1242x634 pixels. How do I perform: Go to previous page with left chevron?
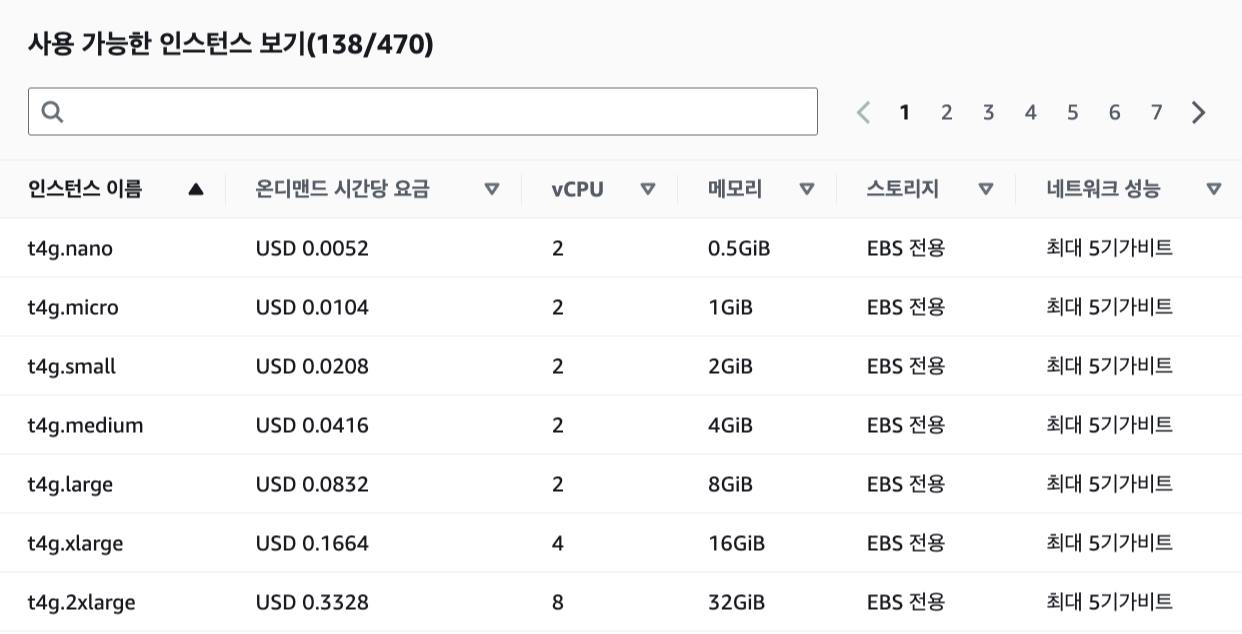pyautogui.click(x=865, y=112)
